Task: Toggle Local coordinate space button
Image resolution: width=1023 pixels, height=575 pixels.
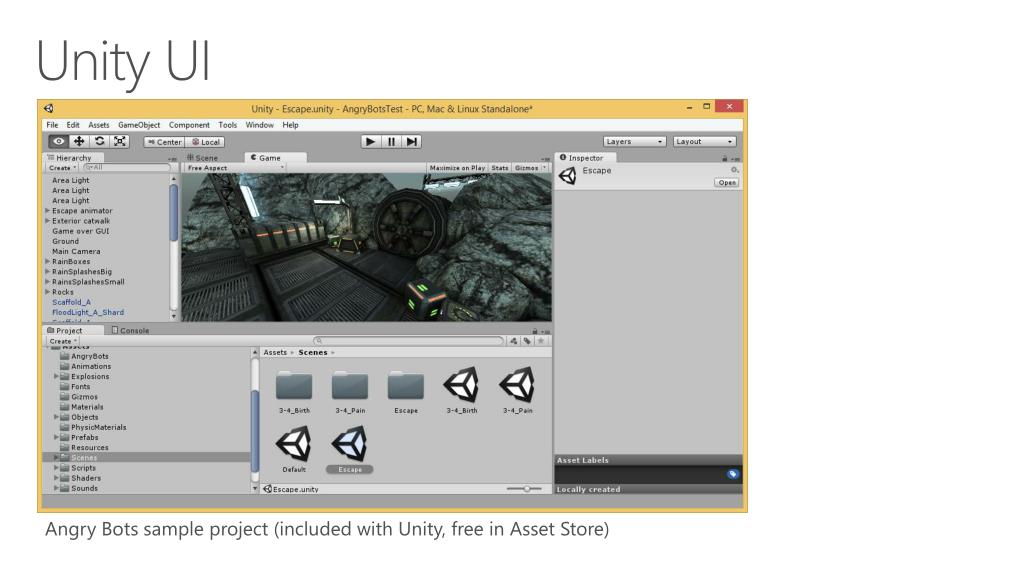Action: pyautogui.click(x=206, y=142)
